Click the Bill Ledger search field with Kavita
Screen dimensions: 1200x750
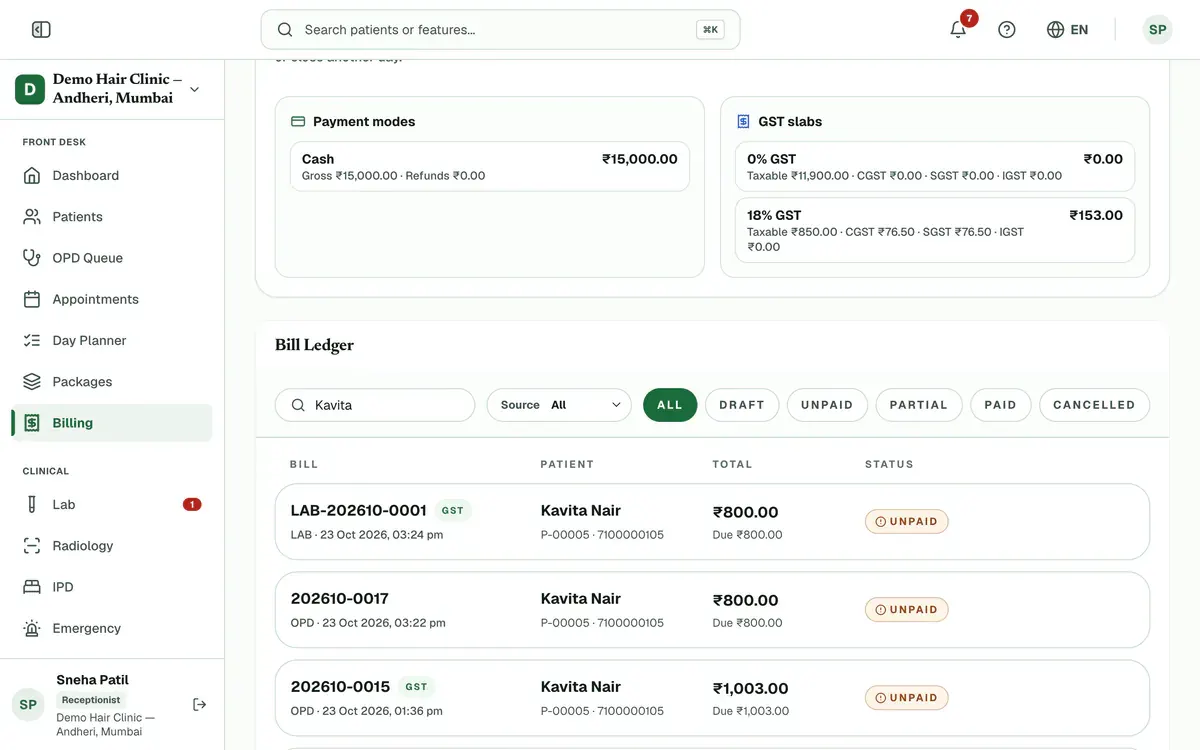pos(375,405)
